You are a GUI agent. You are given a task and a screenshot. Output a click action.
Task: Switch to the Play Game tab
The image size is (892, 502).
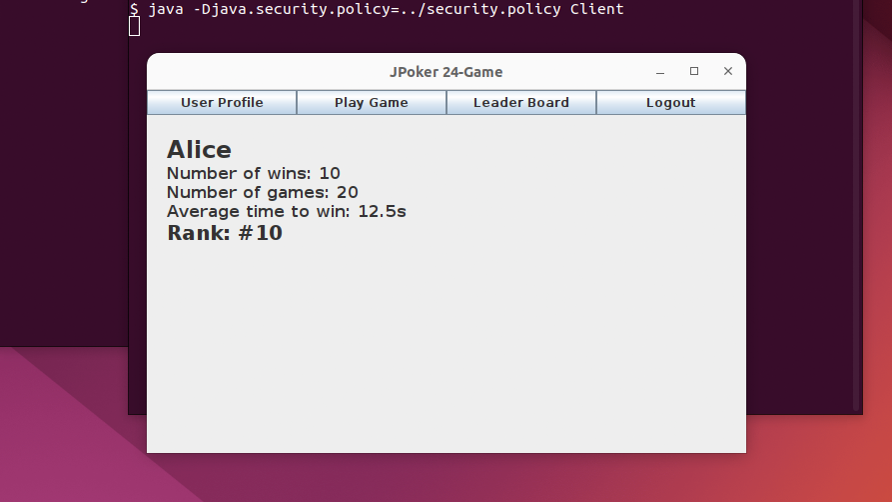tap(371, 102)
